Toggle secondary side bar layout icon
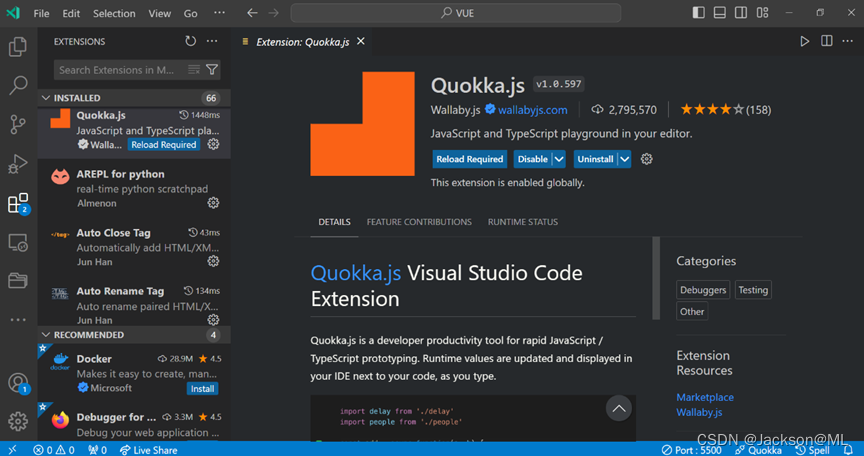Screen dimensions: 864x456 pos(741,13)
